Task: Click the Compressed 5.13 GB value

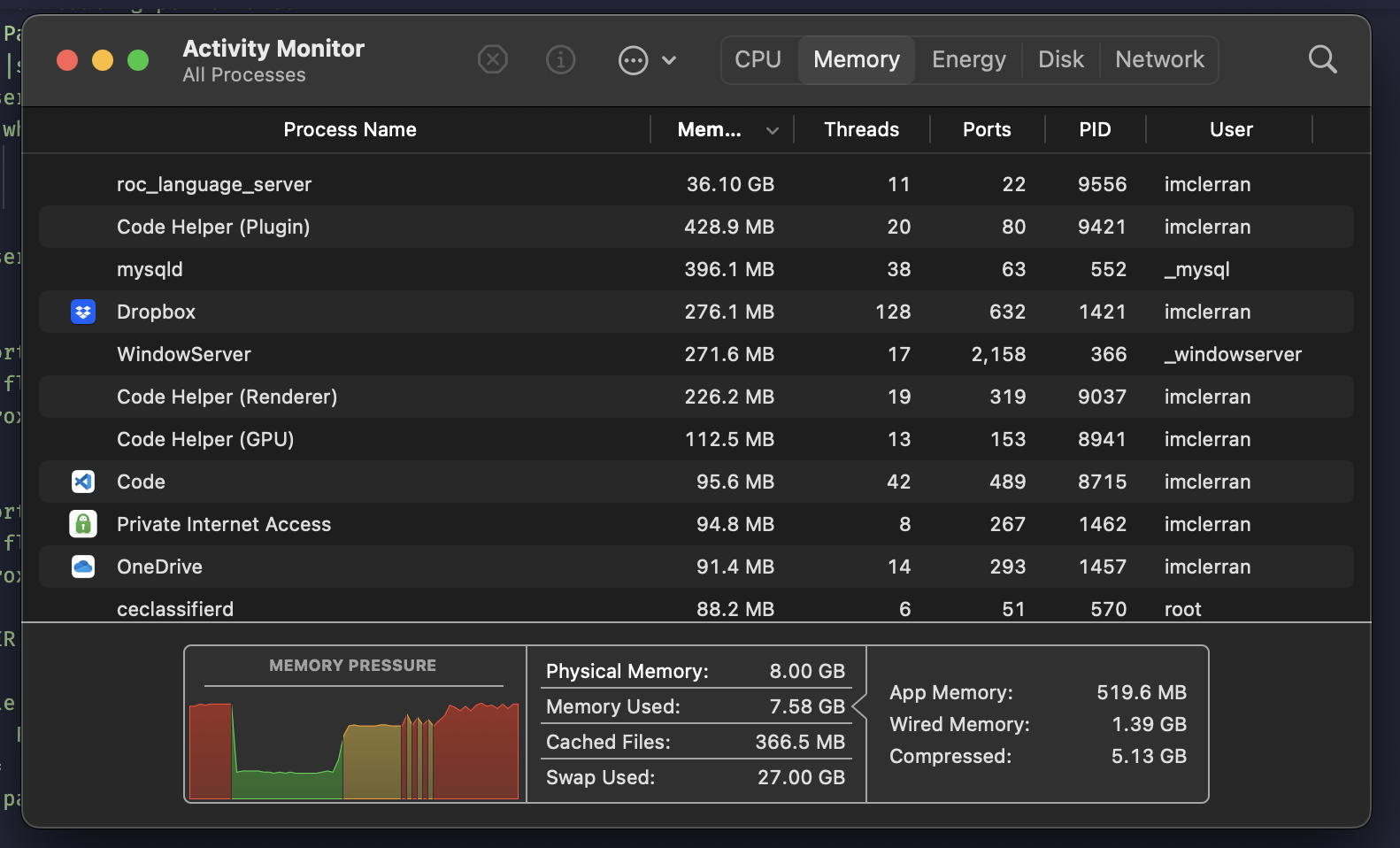Action: pyautogui.click(x=1149, y=756)
